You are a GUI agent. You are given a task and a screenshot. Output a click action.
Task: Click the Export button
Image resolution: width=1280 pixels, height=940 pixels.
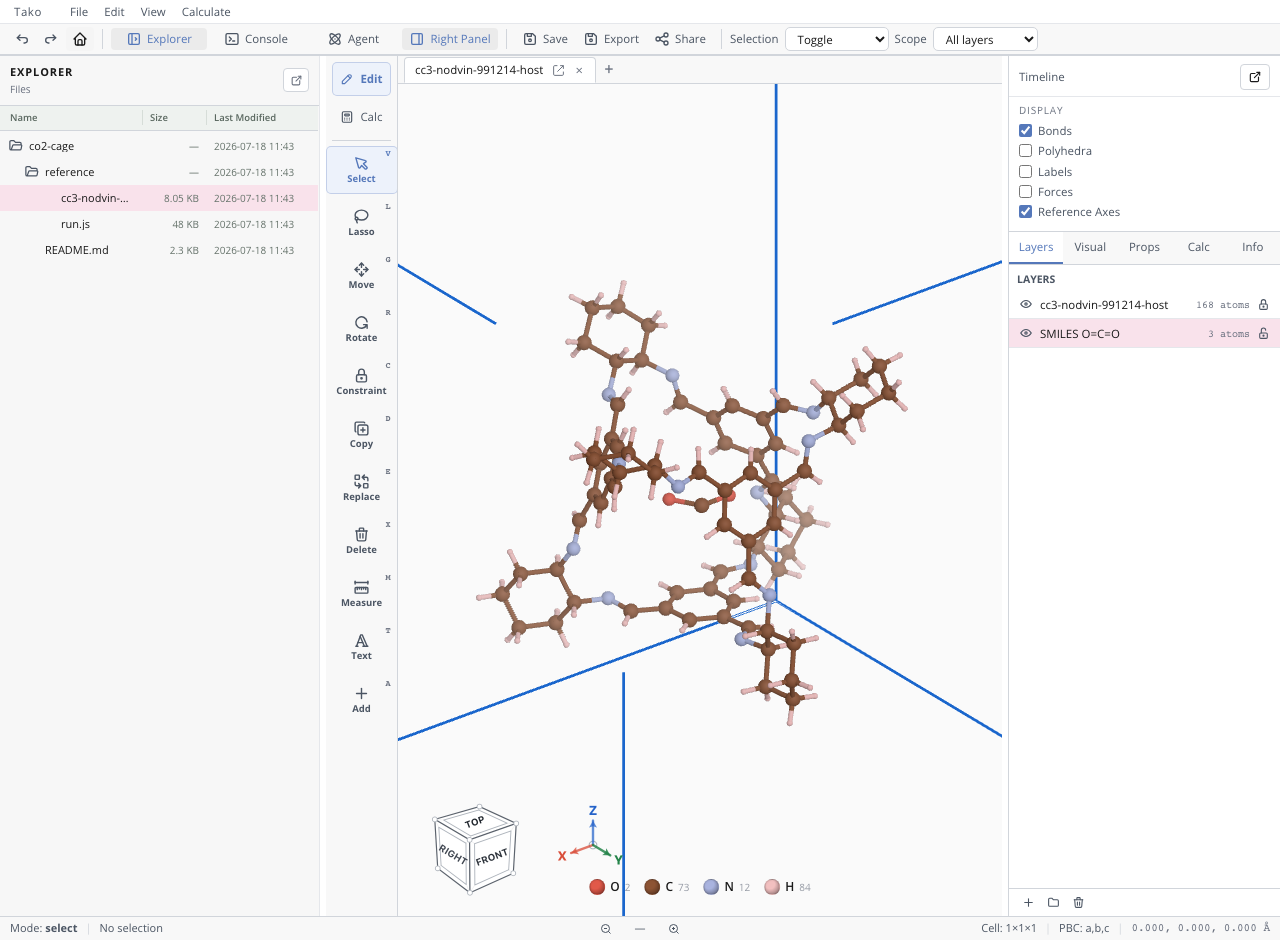coord(612,39)
